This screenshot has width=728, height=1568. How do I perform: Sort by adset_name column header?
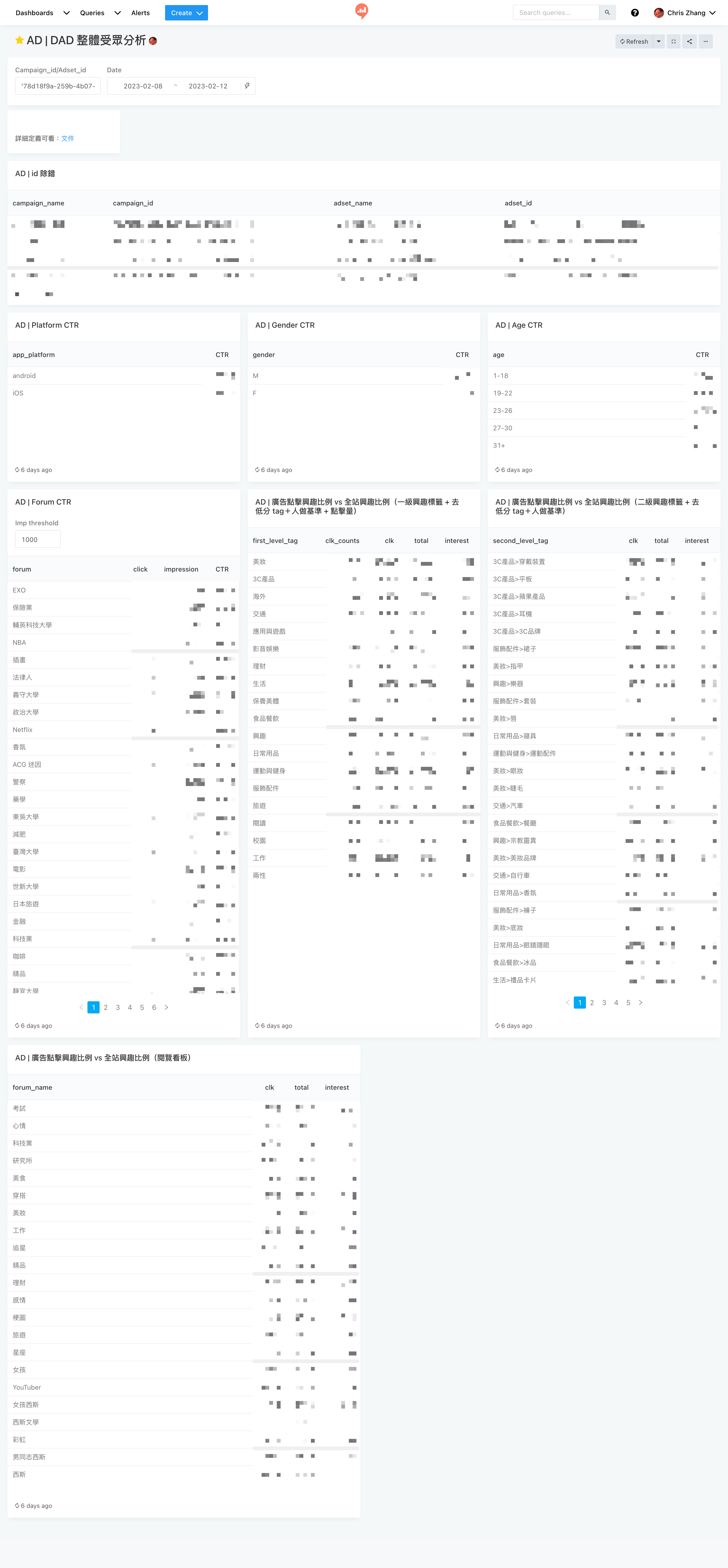pyautogui.click(x=353, y=203)
